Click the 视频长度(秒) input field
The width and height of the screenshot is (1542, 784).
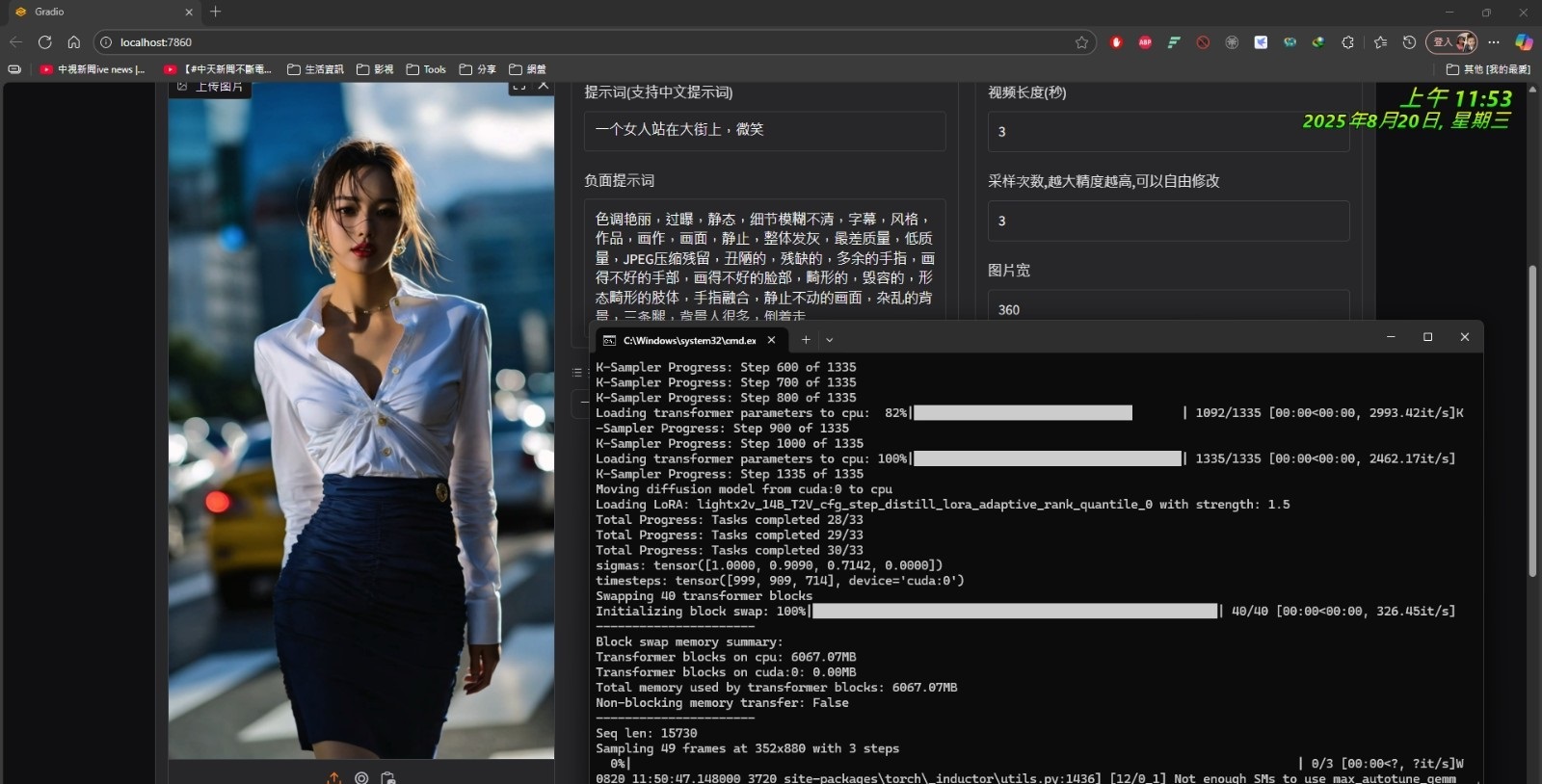[1168, 132]
